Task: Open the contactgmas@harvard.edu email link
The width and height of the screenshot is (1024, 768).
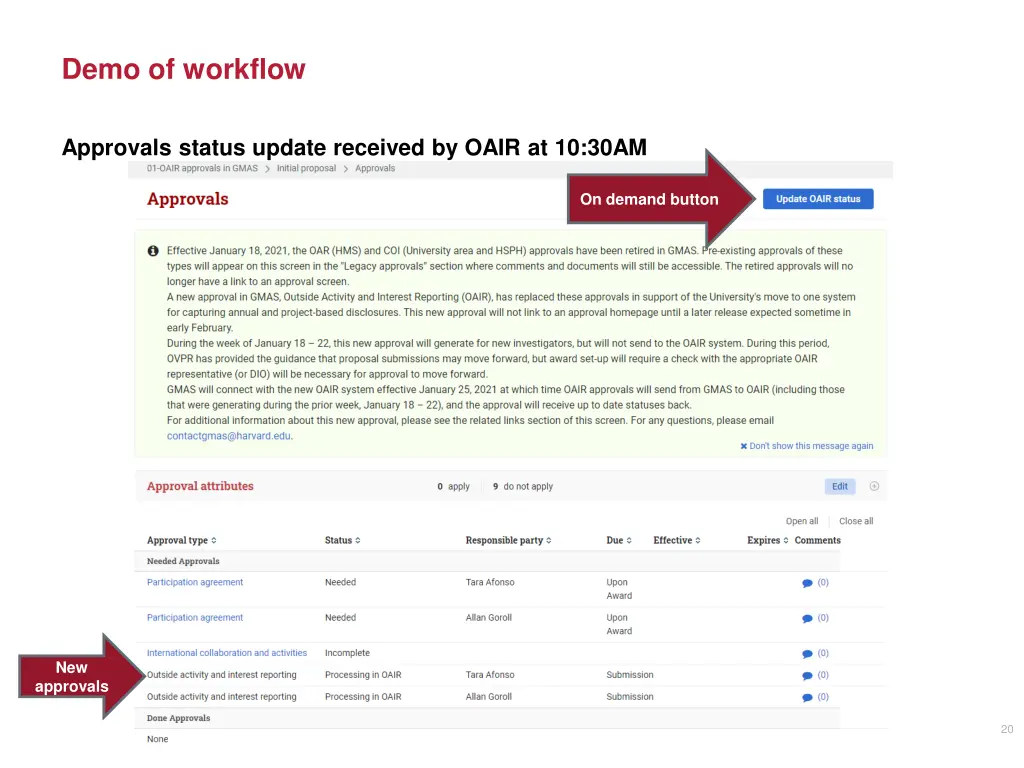Action: pos(229,436)
